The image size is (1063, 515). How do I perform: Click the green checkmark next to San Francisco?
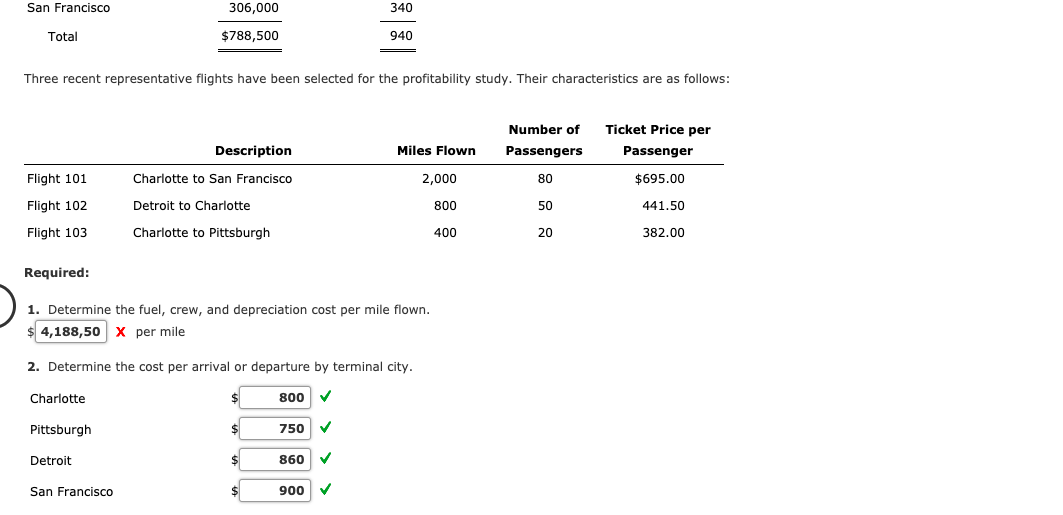325,489
